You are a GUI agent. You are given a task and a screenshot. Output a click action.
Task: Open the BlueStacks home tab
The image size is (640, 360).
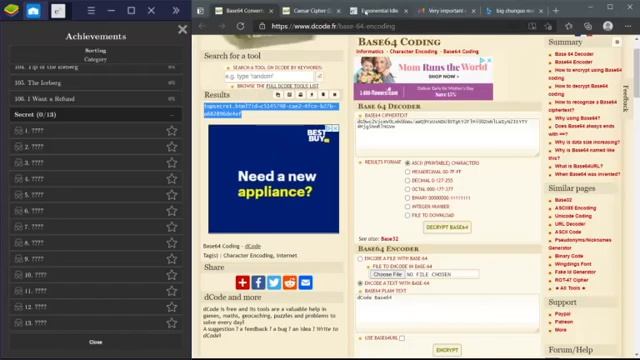click(x=33, y=11)
